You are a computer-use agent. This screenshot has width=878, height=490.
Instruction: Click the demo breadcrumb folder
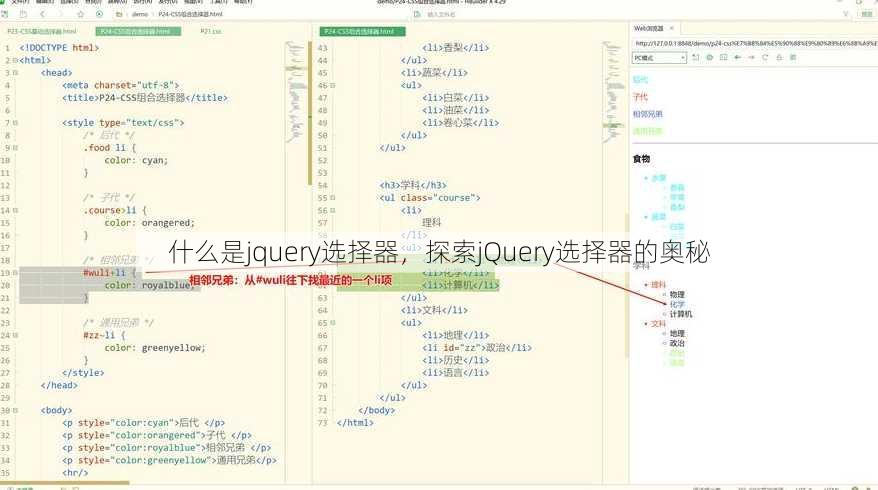(140, 14)
